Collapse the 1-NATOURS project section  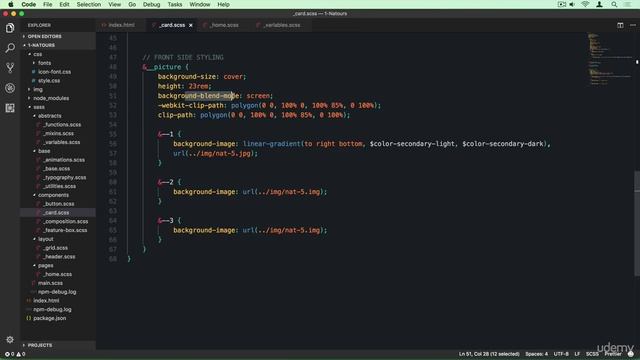(58, 45)
